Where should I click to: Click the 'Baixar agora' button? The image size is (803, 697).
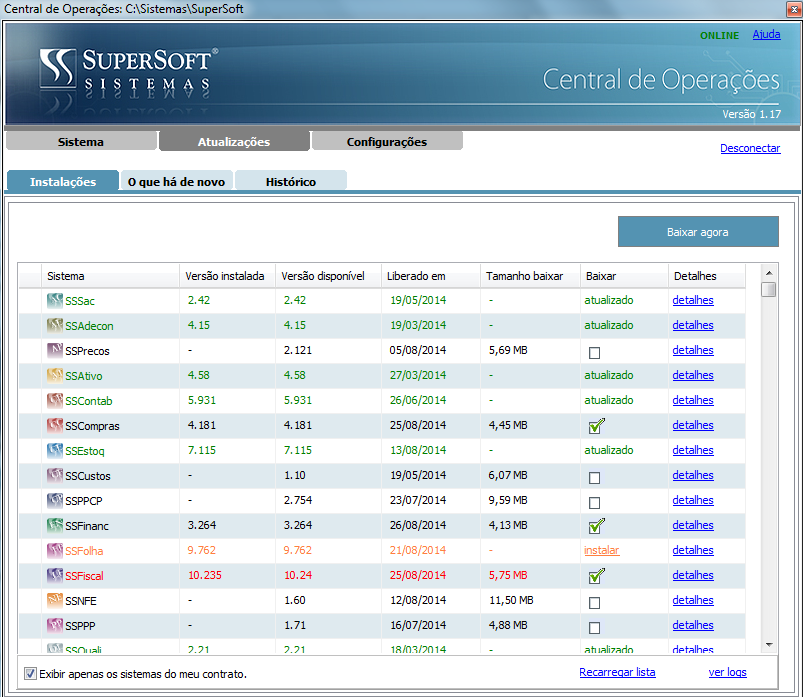click(x=698, y=231)
